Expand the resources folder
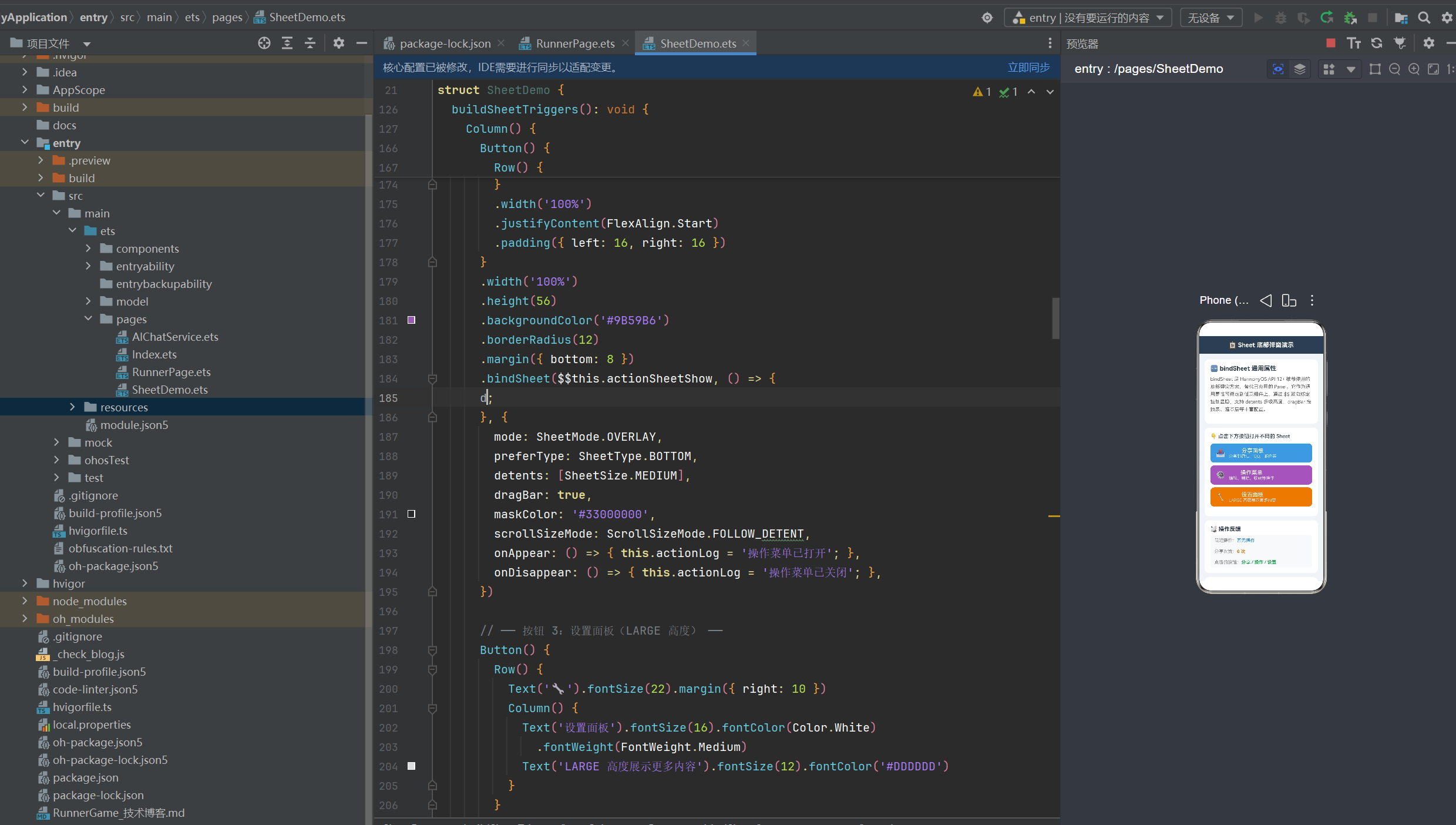 pyautogui.click(x=72, y=407)
